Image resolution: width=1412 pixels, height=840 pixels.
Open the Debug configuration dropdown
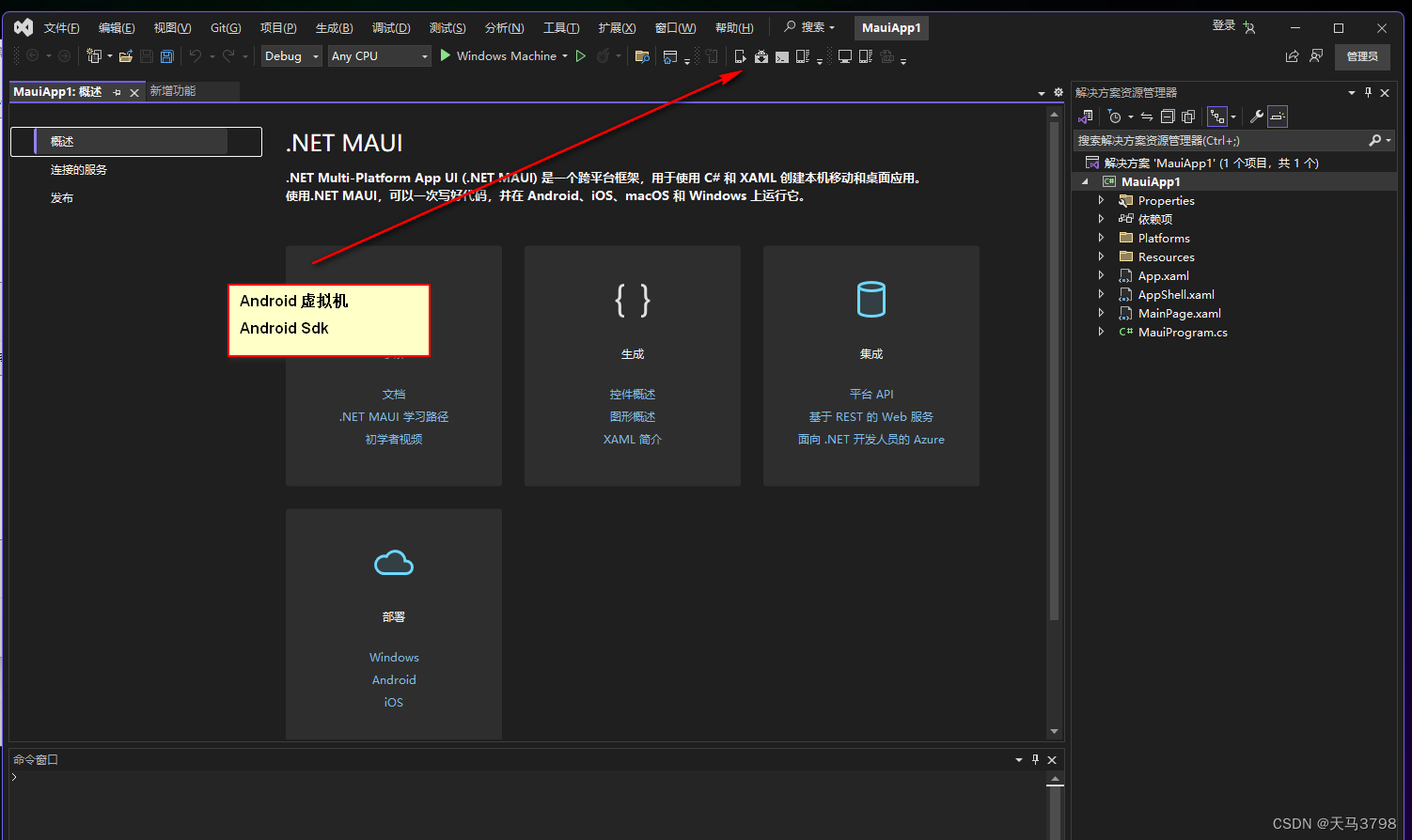point(291,56)
